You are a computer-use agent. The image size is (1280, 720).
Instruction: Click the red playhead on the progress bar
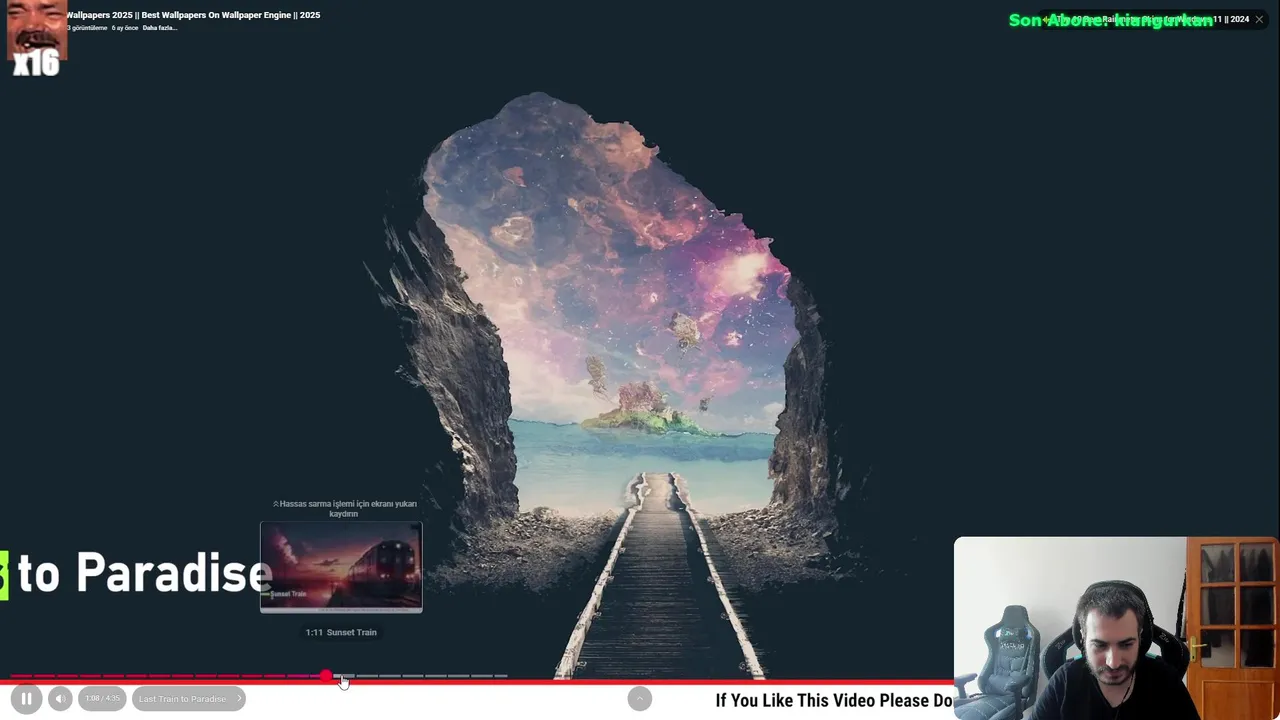click(326, 677)
